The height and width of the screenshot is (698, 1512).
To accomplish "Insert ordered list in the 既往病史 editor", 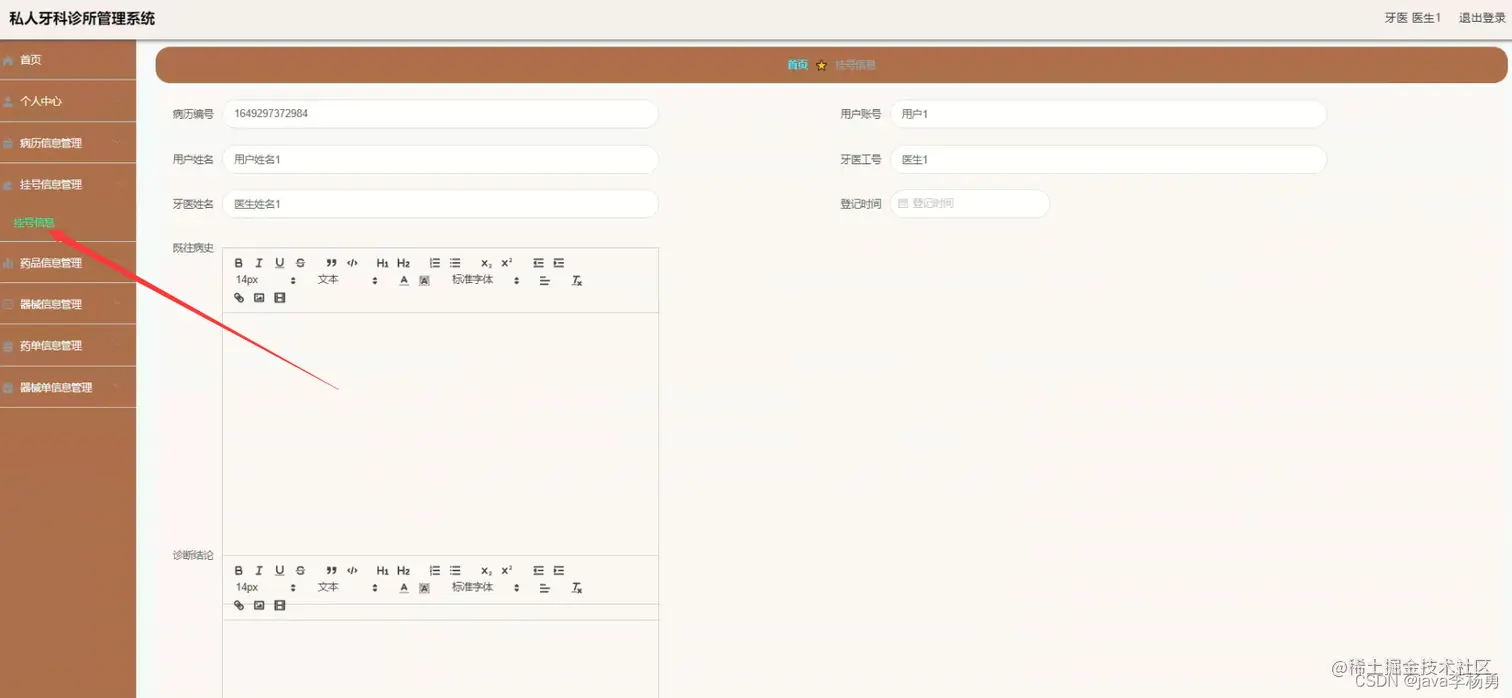I will pos(434,263).
